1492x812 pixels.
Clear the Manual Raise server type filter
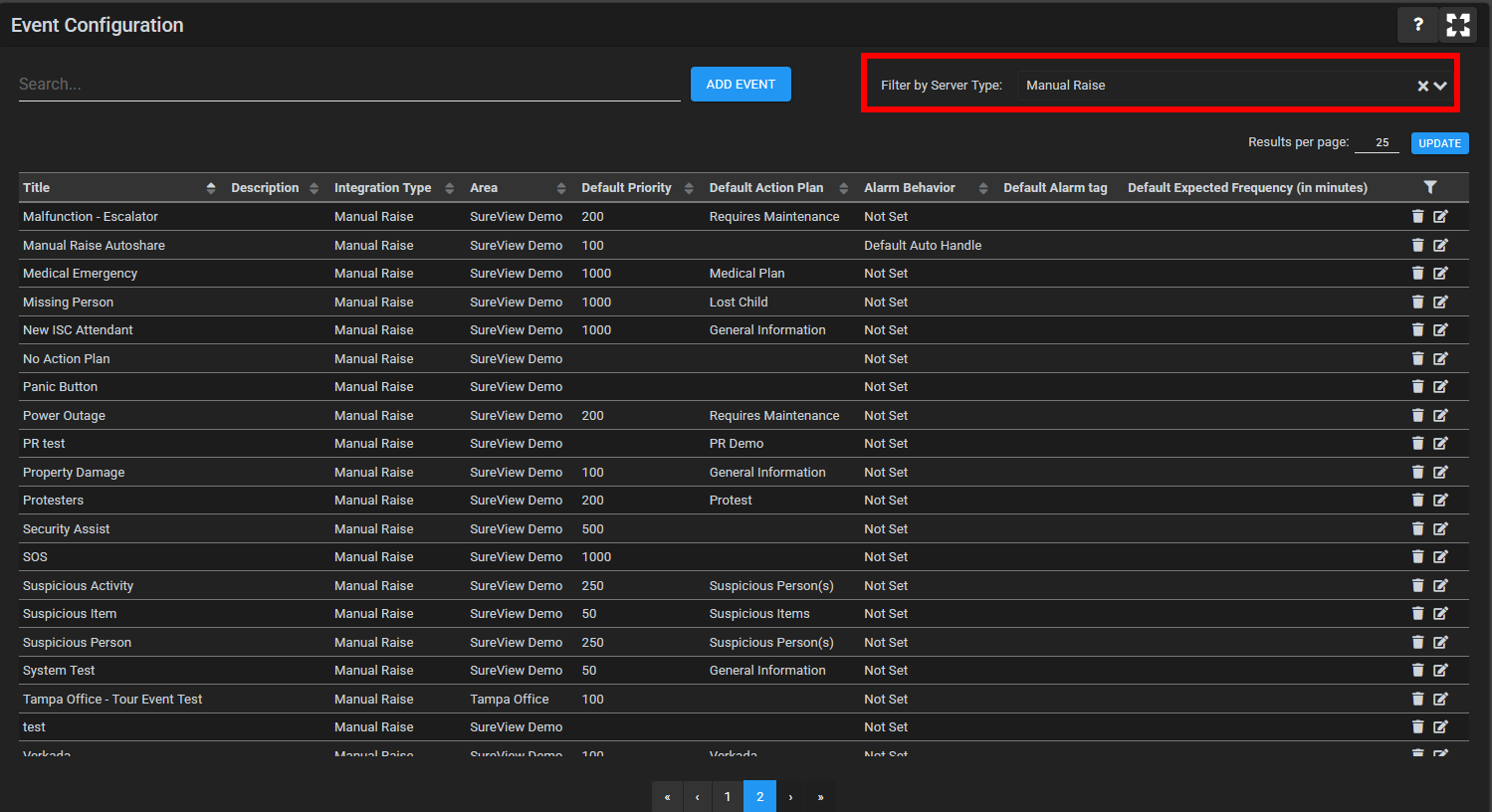coord(1423,86)
